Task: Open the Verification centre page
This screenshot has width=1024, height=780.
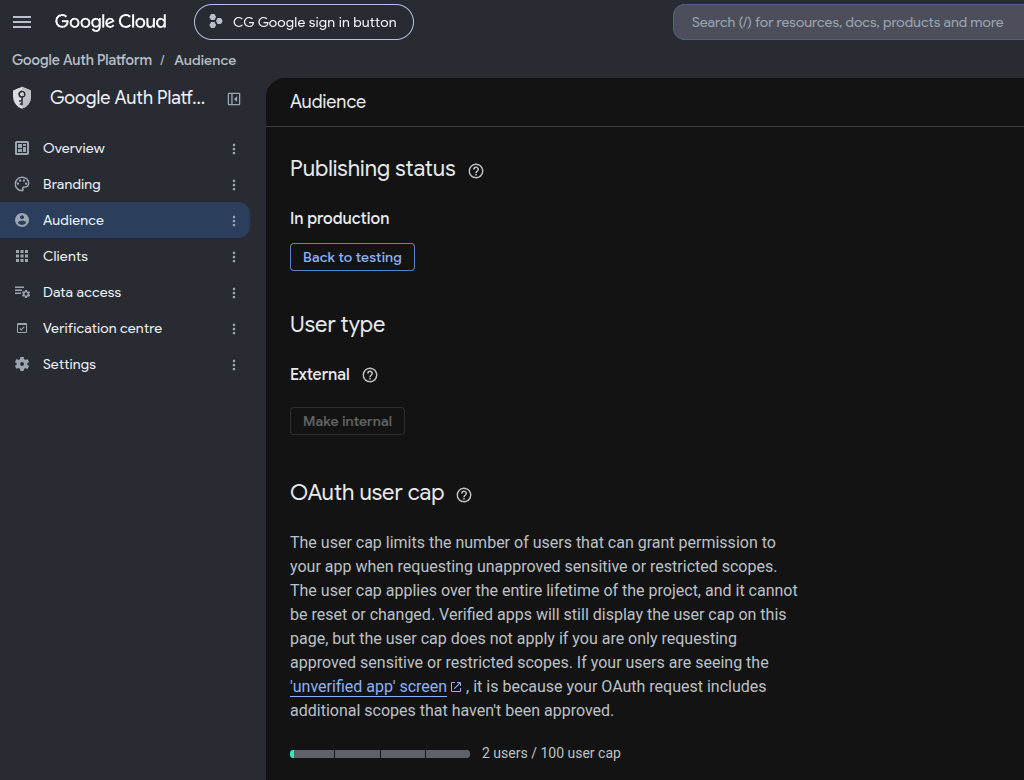Action: tap(125, 328)
